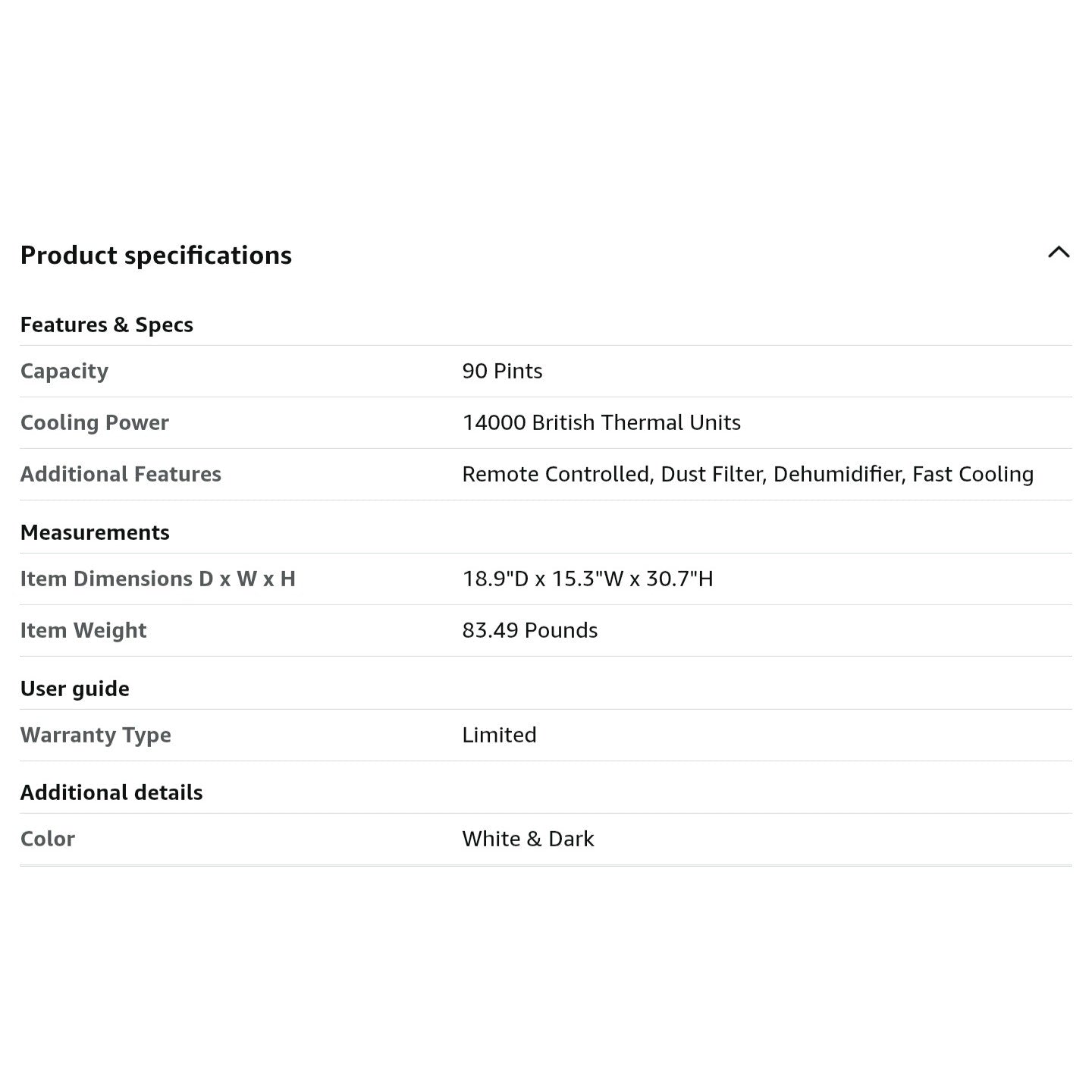This screenshot has height=1092, width=1092.
Task: Click the 14000 British Thermal Units value
Action: click(x=601, y=422)
